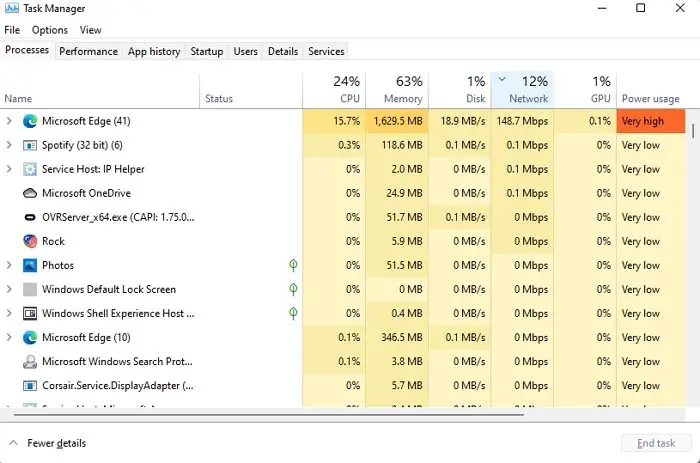Click the Corsair.Service.DisplayAdapter icon
Viewport: 700px width, 463px height.
click(30, 386)
